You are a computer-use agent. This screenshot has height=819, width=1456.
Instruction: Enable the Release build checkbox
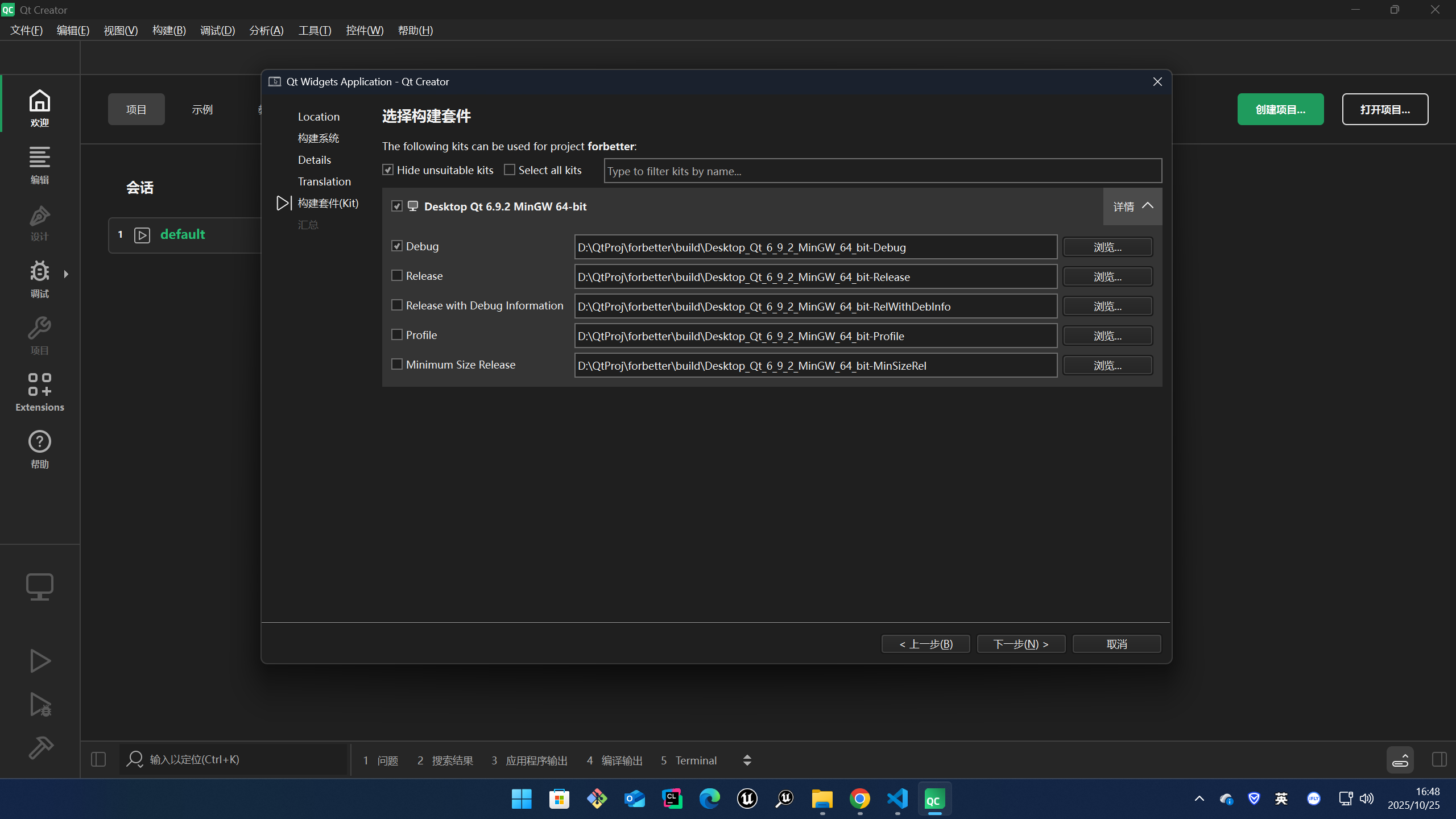[397, 276]
